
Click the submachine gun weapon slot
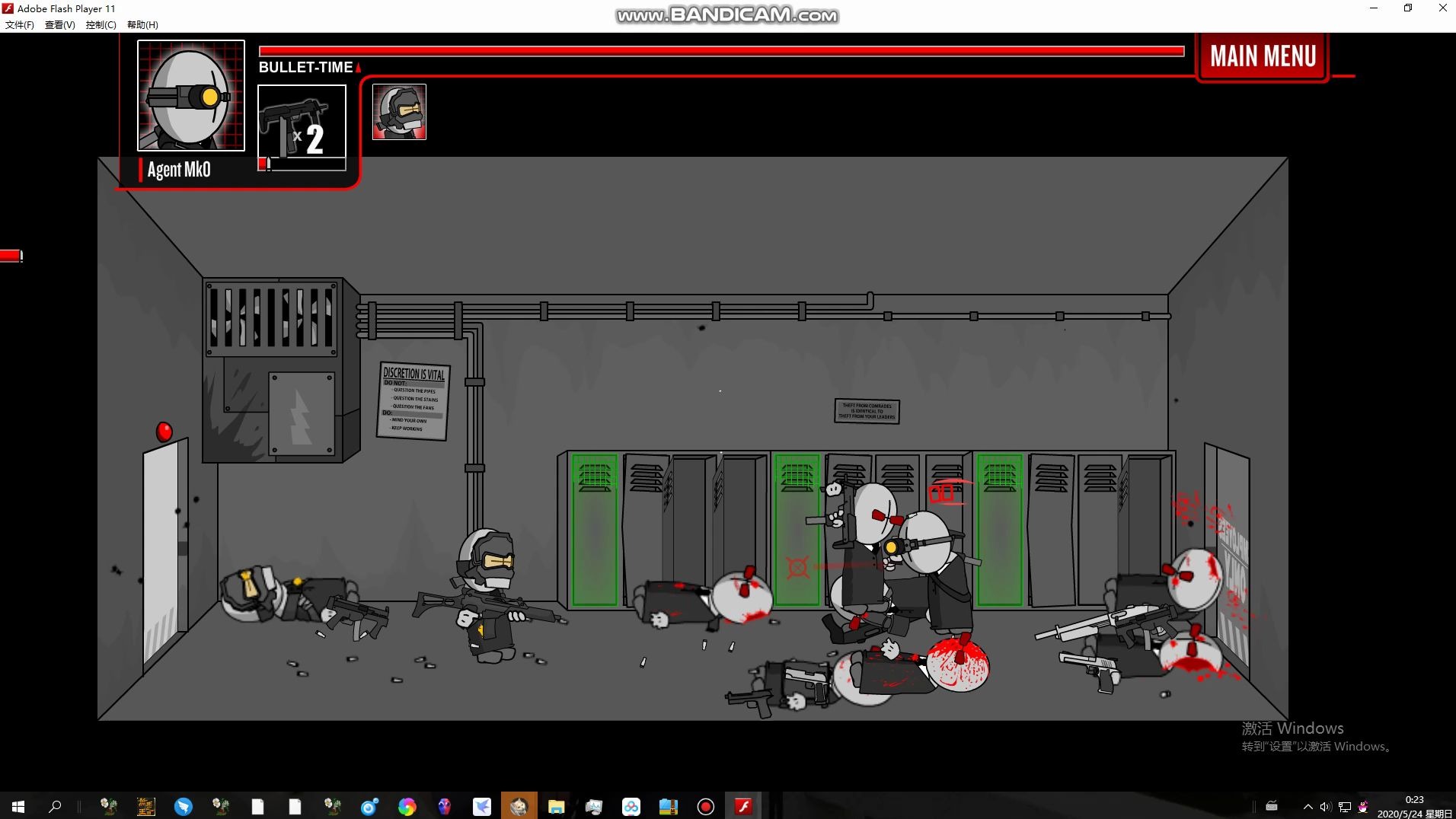coord(302,122)
